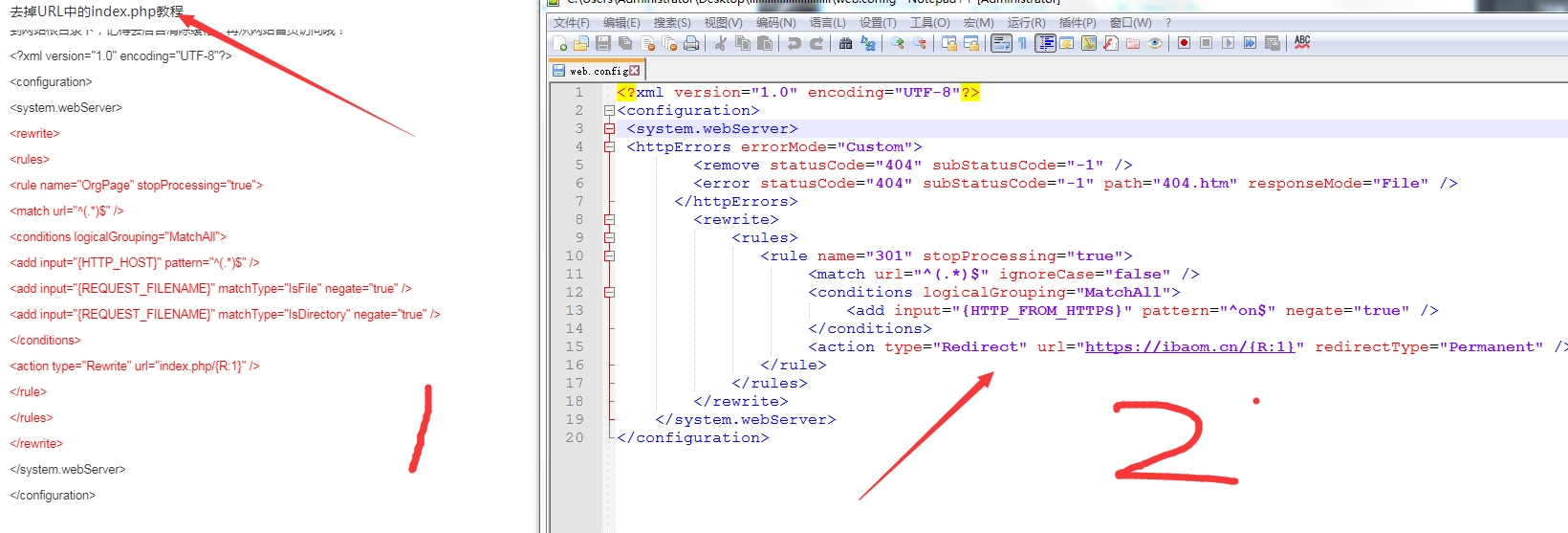Open the 插件(P) plugins menu
The image size is (1568, 533).
click(1078, 23)
